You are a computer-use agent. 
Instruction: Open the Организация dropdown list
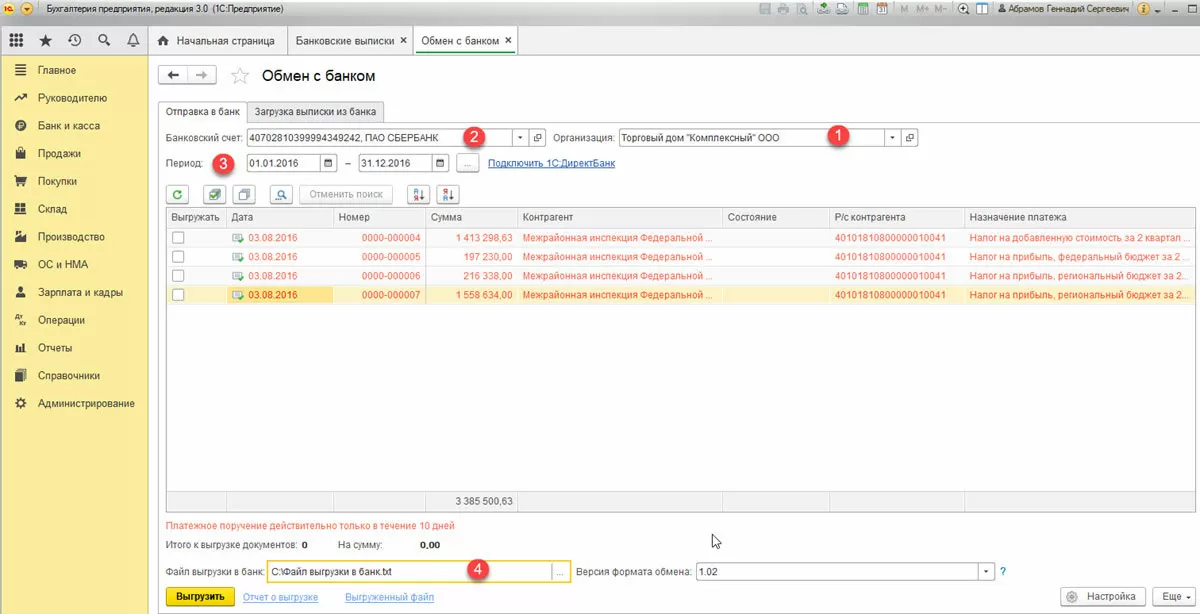coord(892,138)
